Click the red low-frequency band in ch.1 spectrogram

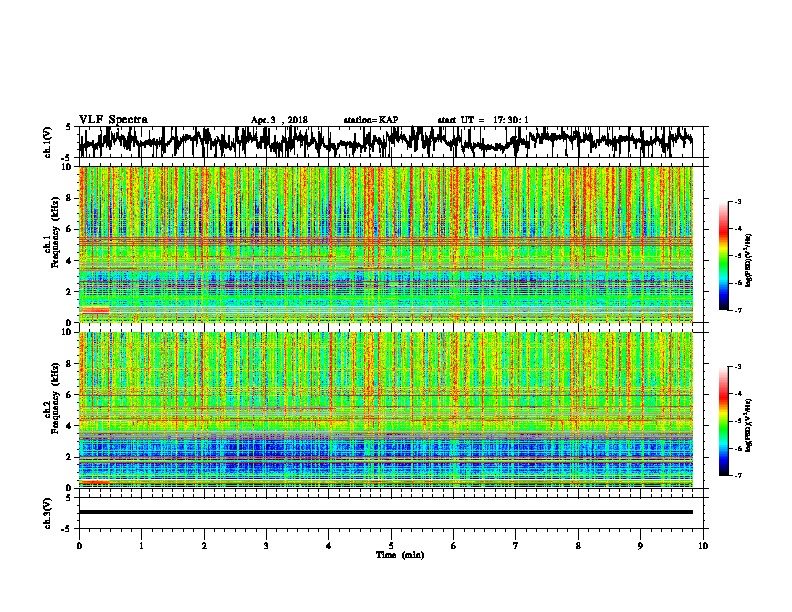[95, 311]
